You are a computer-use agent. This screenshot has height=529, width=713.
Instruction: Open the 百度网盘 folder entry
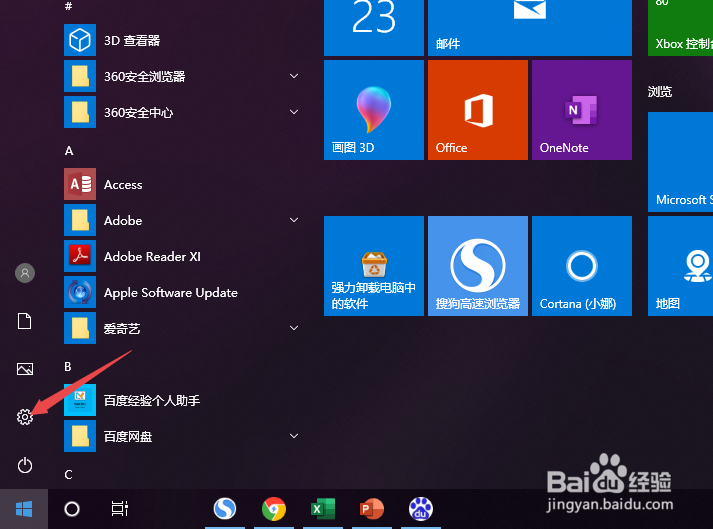tap(182, 436)
